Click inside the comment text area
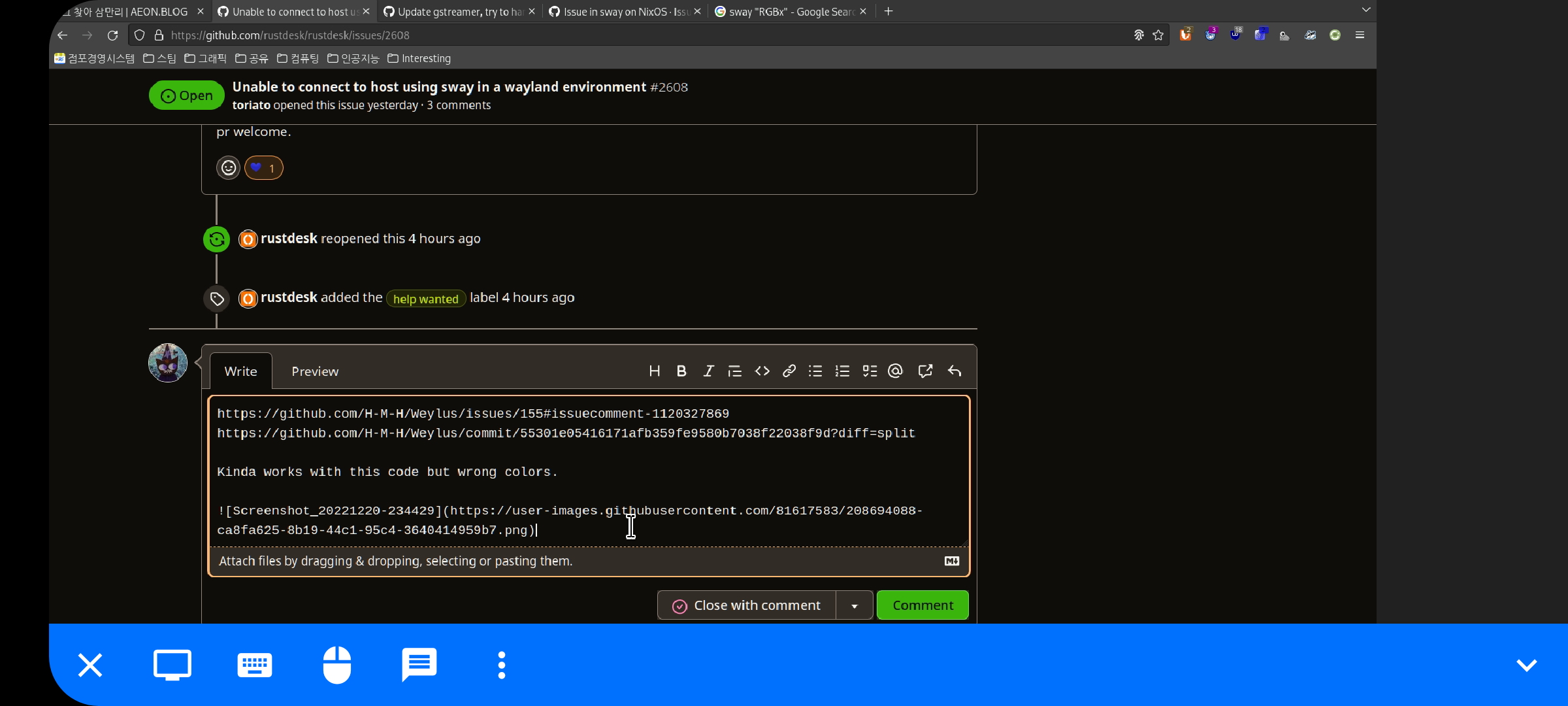Screen dimensions: 1568x706 tap(588, 471)
